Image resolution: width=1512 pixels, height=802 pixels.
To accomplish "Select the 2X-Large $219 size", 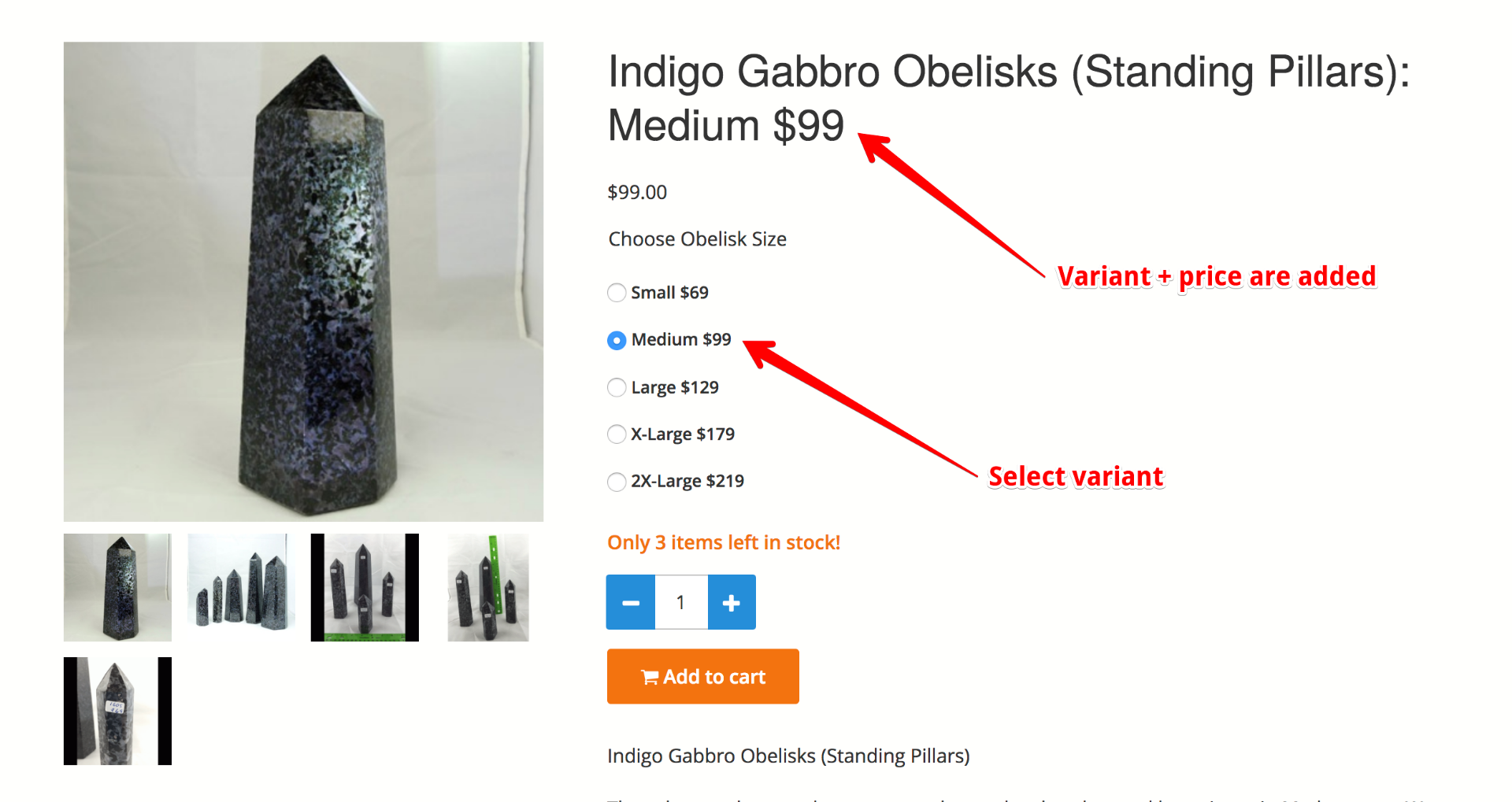I will coord(617,482).
